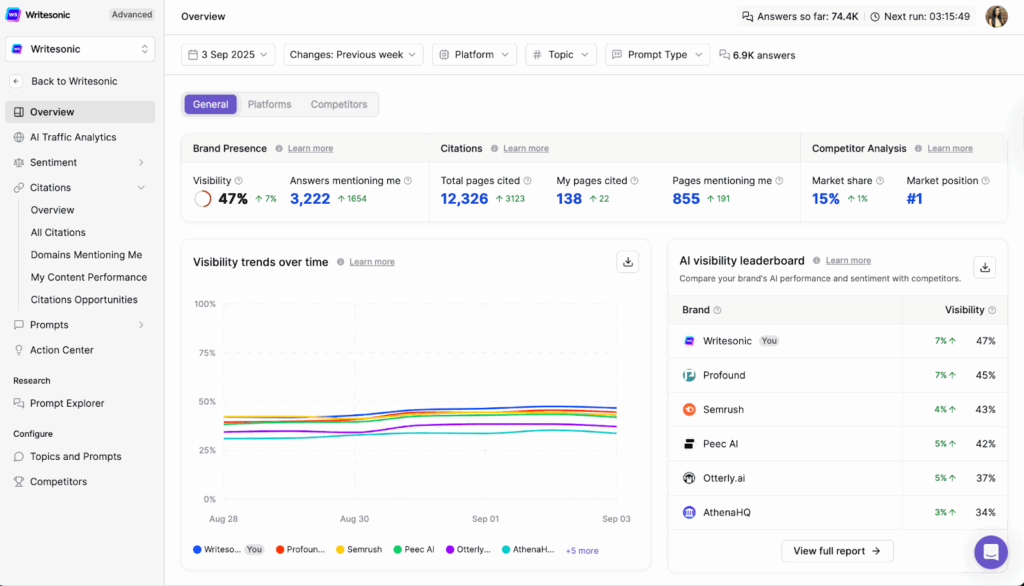The image size is (1024, 586).
Task: Toggle the Semrush legend item off
Action: [358, 549]
